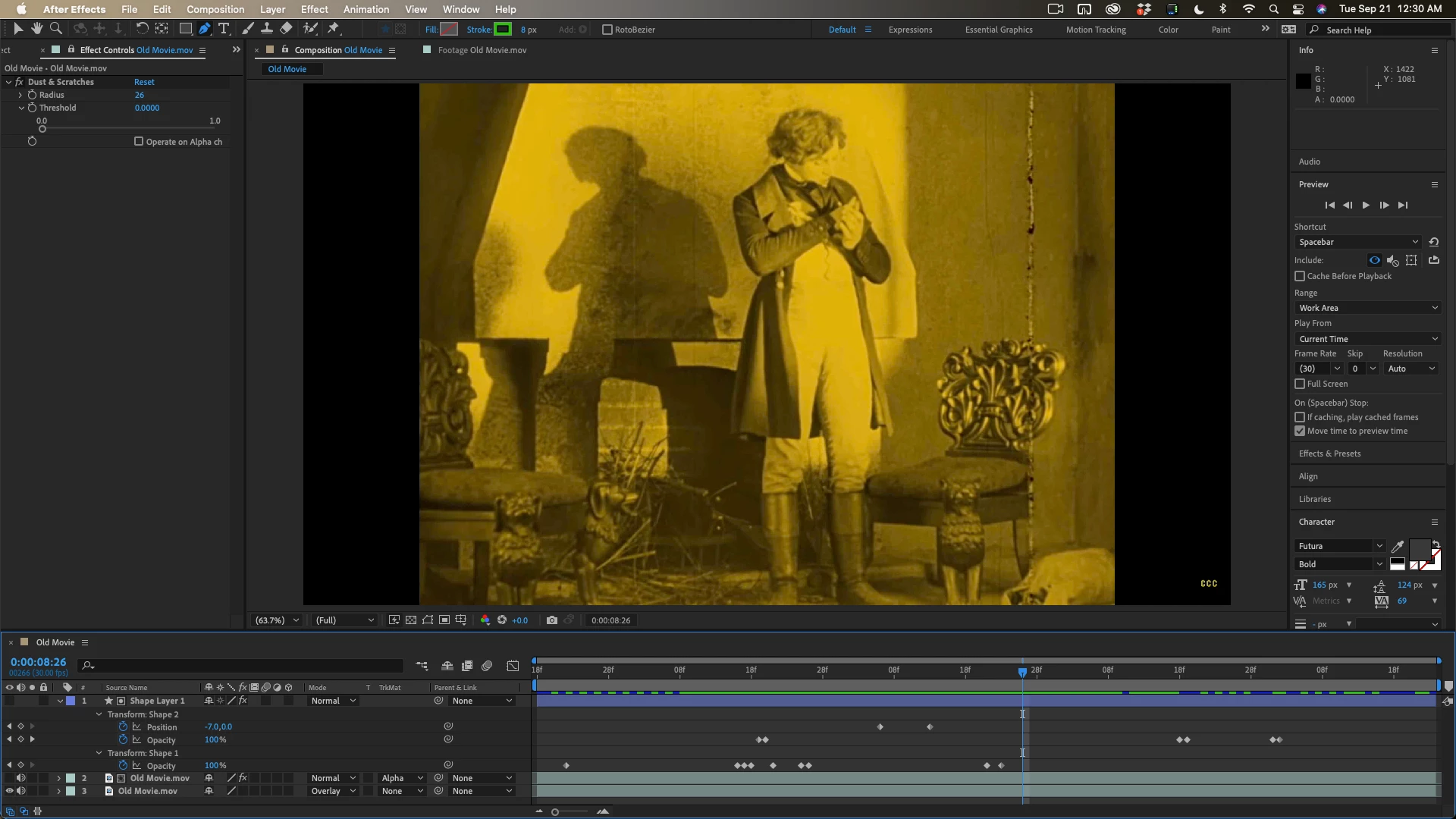Expand the Radius property
This screenshot has height=819, width=1456.
(x=20, y=96)
